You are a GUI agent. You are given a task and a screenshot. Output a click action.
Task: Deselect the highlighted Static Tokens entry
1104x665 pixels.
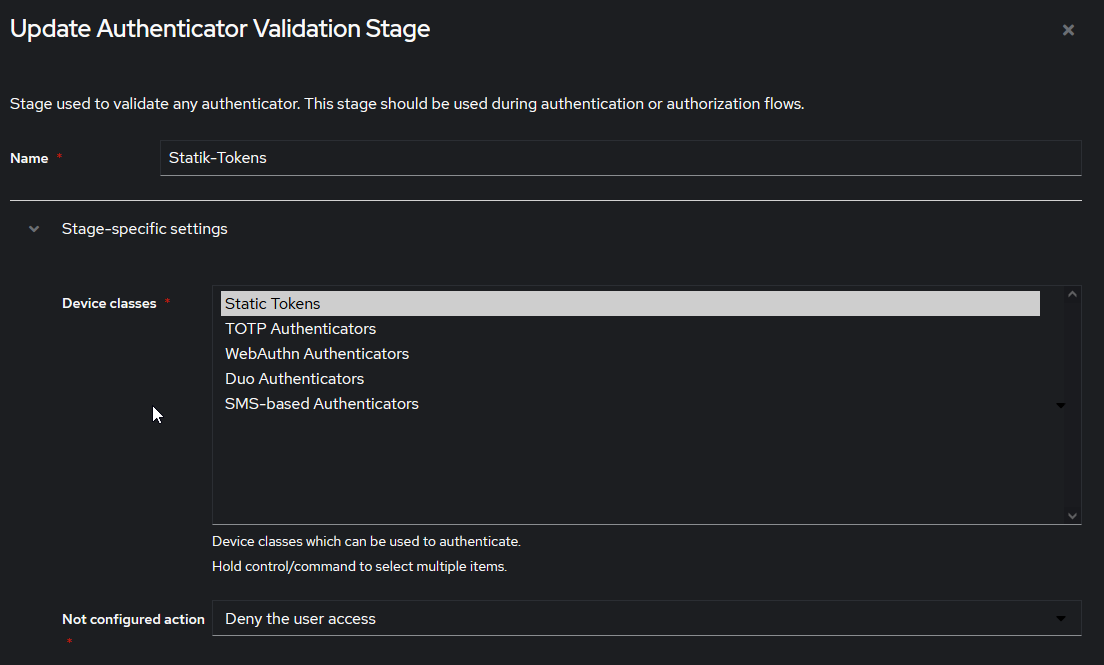[x=272, y=303]
